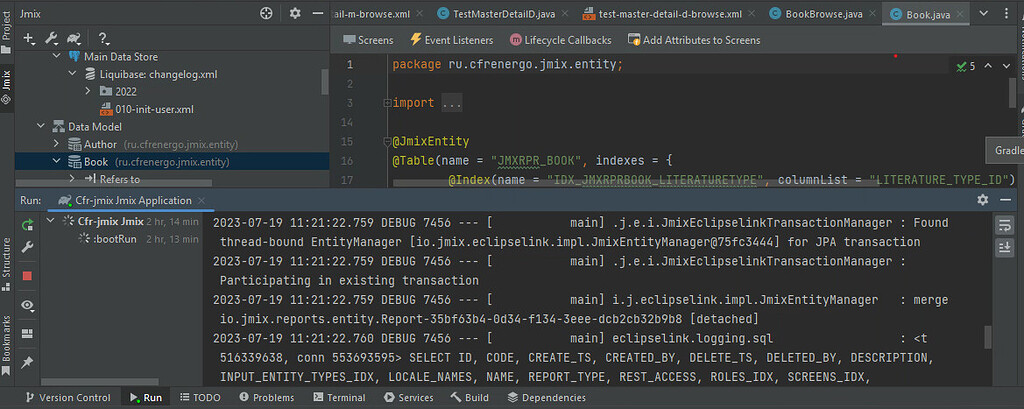
Task: Open Lifecycle Callbacks action
Action: pyautogui.click(x=560, y=40)
